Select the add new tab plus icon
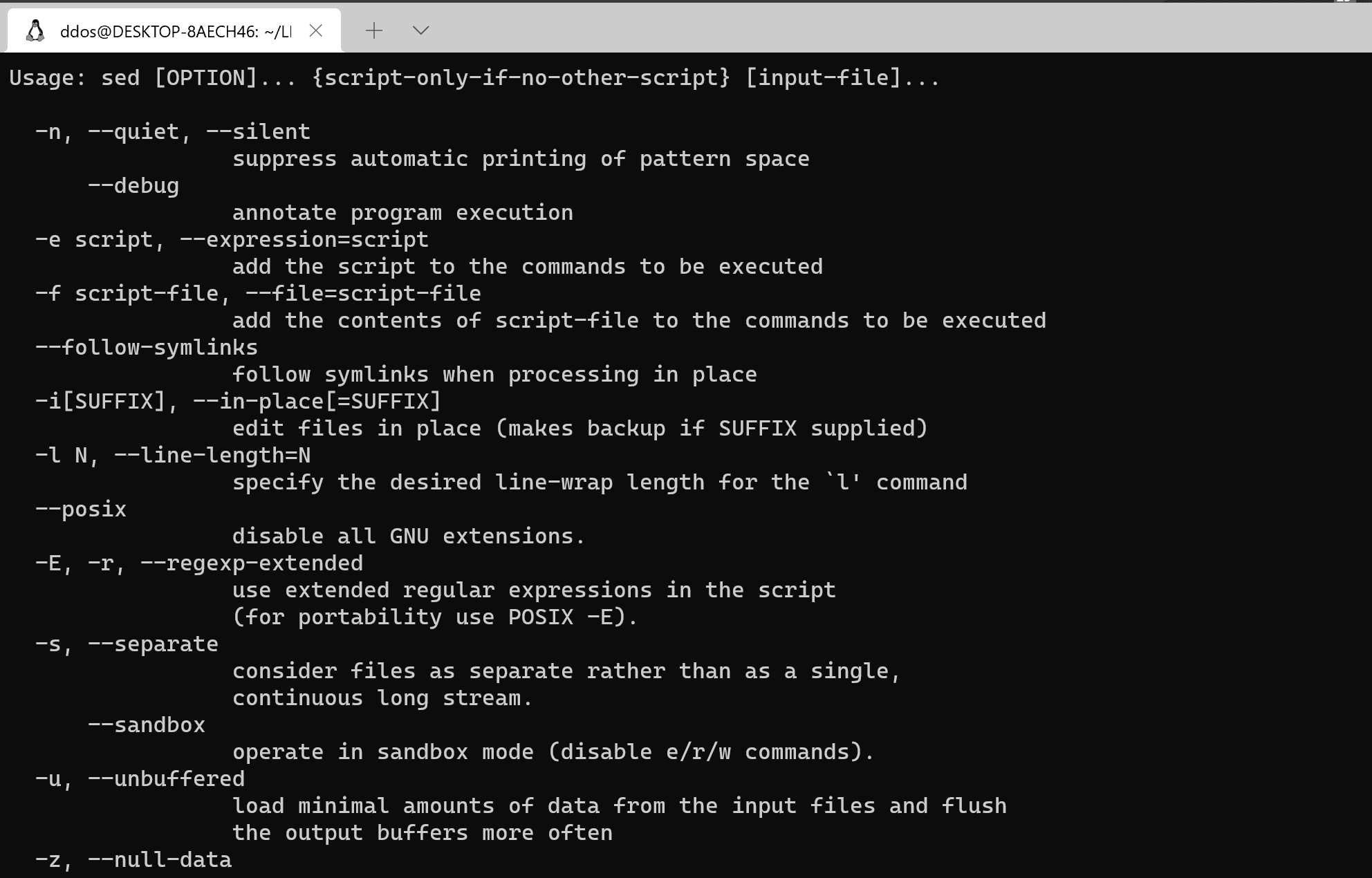The width and height of the screenshot is (1372, 878). 374,30
